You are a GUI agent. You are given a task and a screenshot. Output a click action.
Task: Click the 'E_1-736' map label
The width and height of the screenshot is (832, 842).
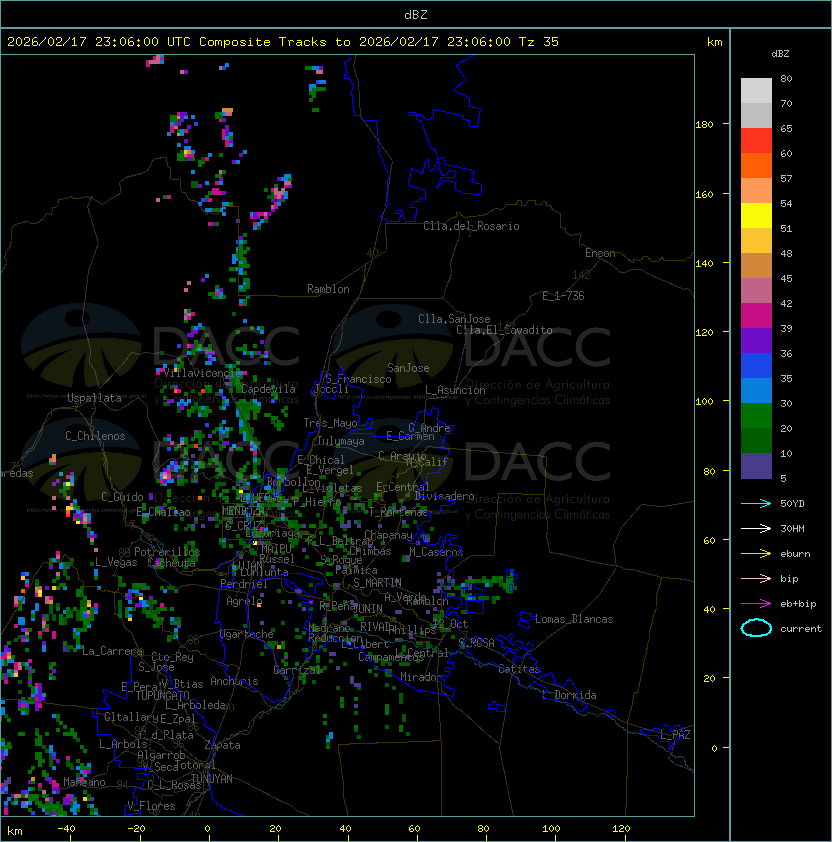(563, 296)
